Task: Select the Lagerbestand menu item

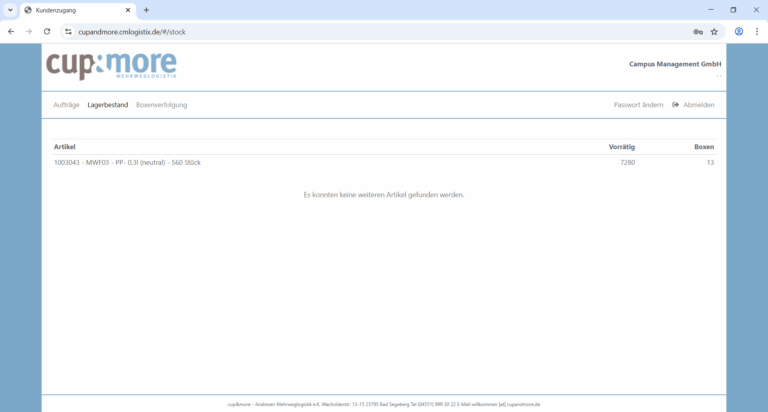Action: point(107,105)
